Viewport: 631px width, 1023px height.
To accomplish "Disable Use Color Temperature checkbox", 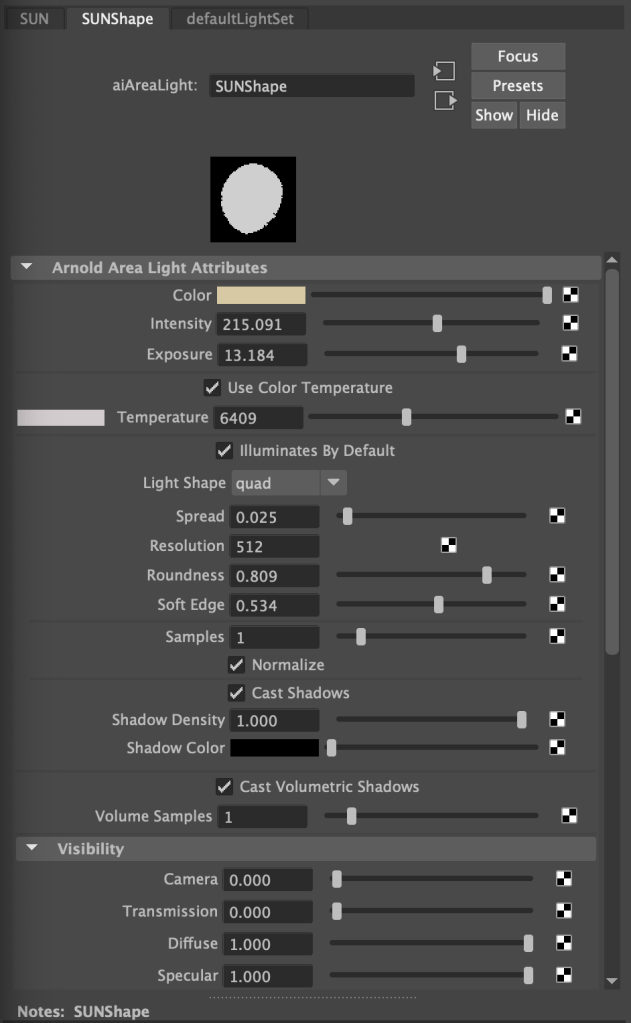I will coord(212,387).
